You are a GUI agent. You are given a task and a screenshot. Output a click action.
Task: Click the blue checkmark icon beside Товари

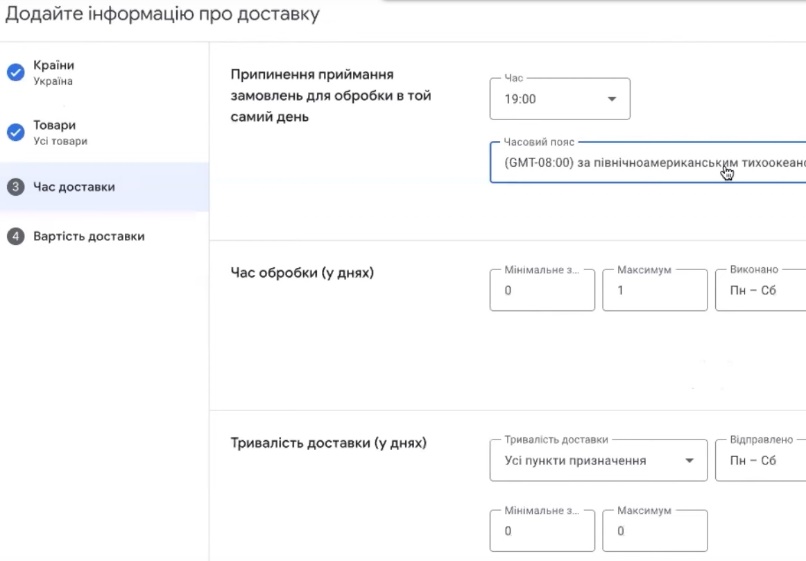coord(15,133)
